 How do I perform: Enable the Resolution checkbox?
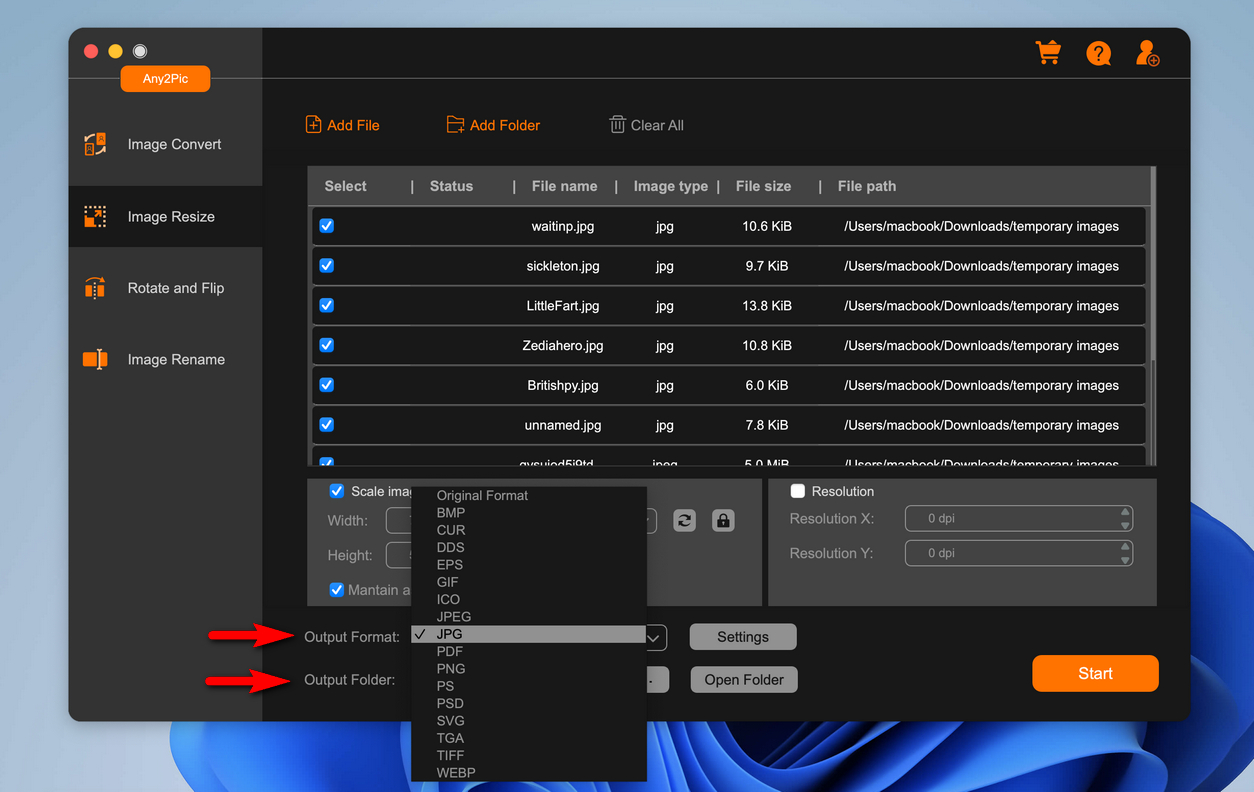[x=796, y=491]
